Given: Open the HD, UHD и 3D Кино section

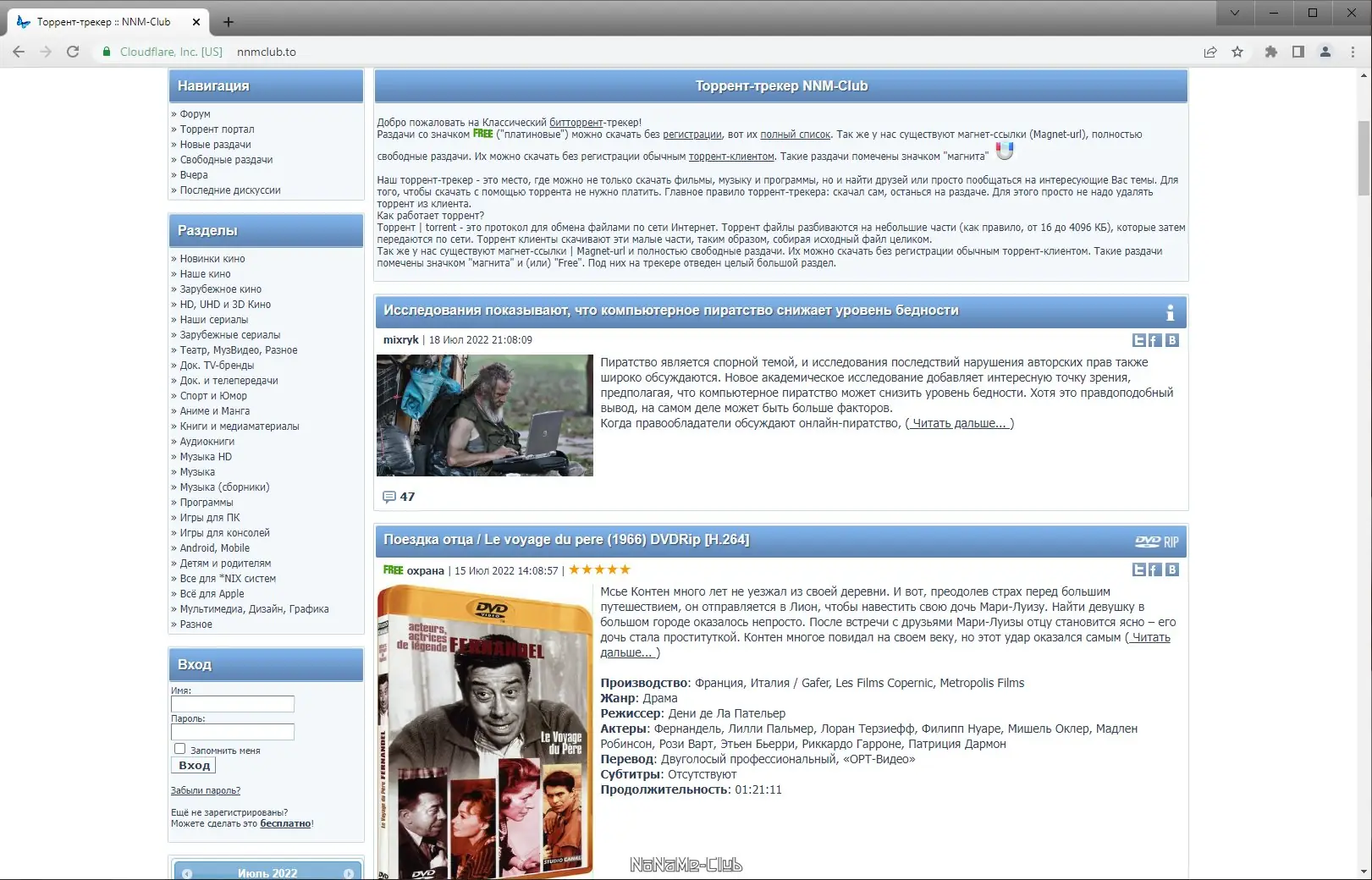Looking at the screenshot, I should (225, 305).
